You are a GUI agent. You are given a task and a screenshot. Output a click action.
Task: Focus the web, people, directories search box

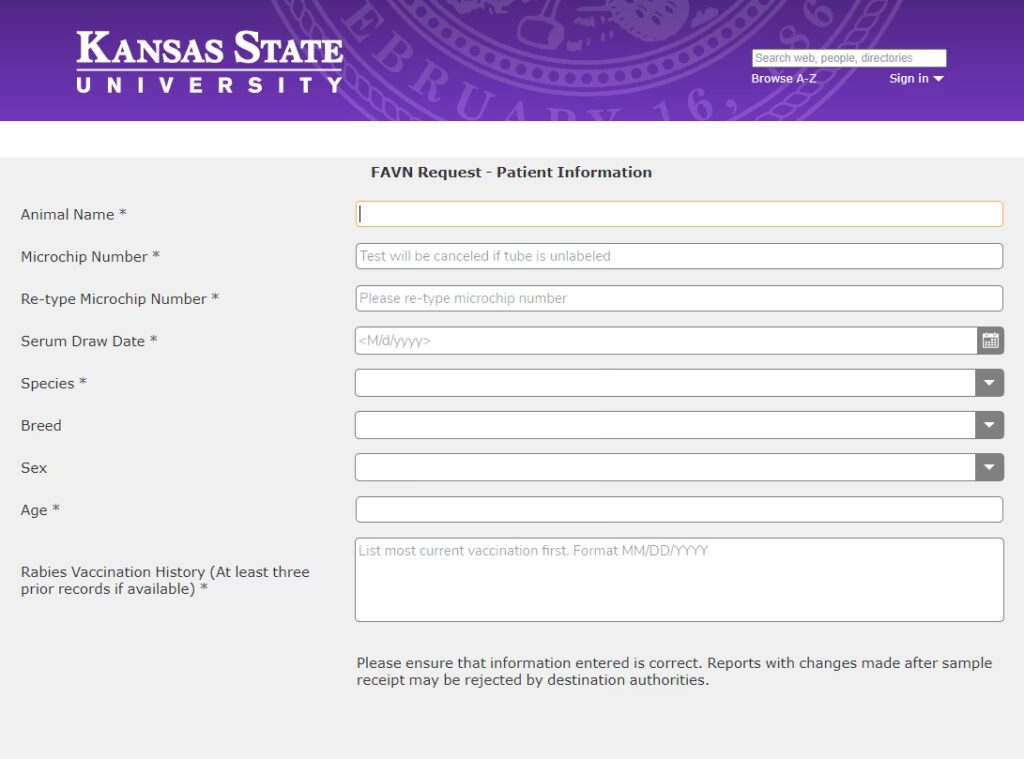point(848,58)
